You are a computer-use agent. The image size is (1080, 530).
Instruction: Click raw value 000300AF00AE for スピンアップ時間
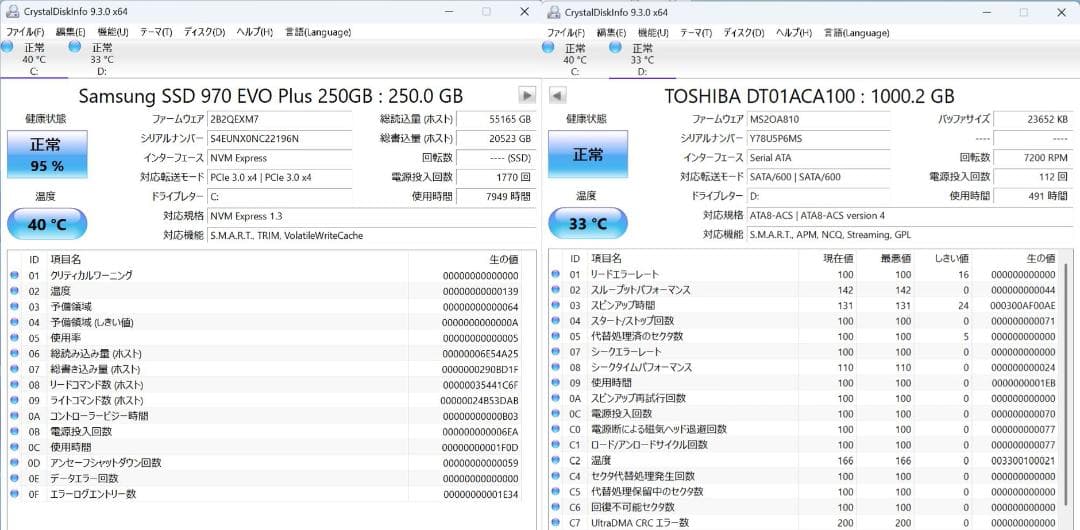[x=1022, y=305]
